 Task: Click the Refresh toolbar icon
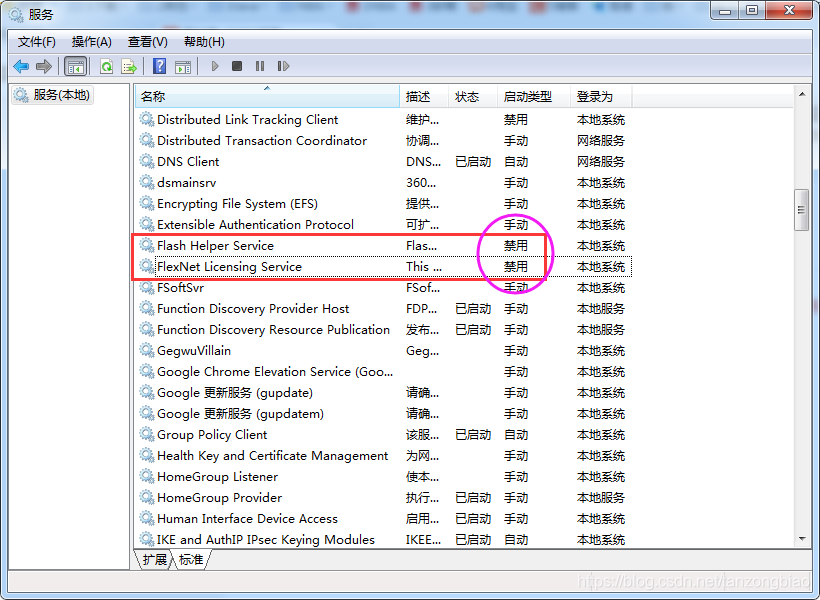pos(106,66)
